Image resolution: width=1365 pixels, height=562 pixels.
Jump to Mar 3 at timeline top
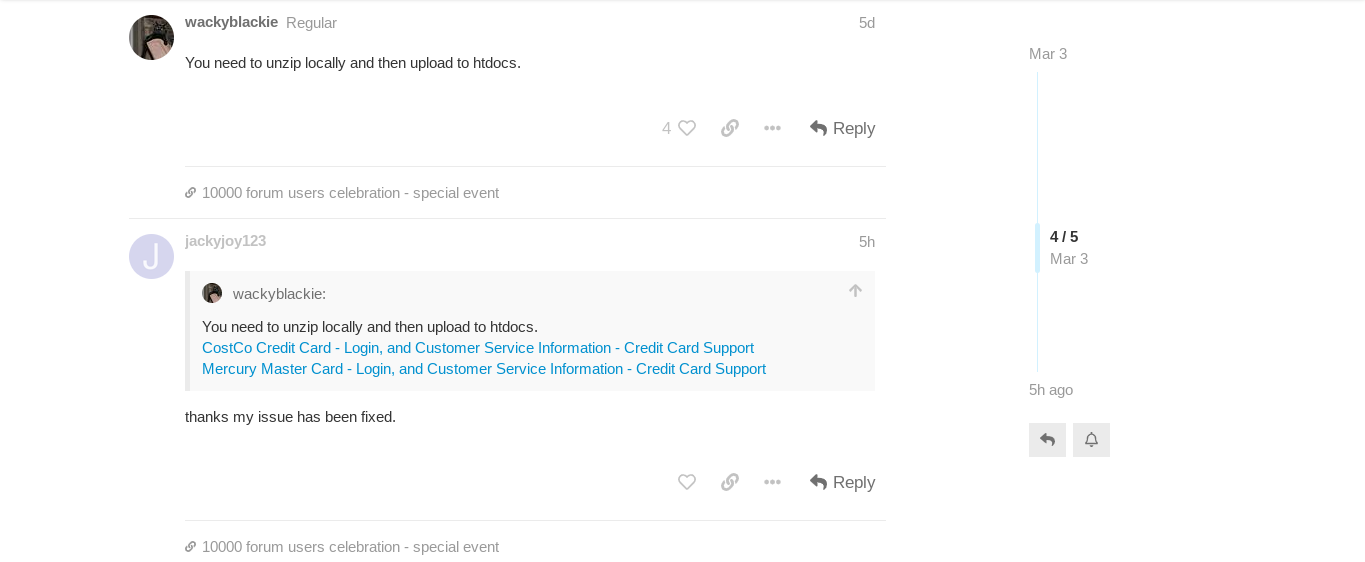1048,54
